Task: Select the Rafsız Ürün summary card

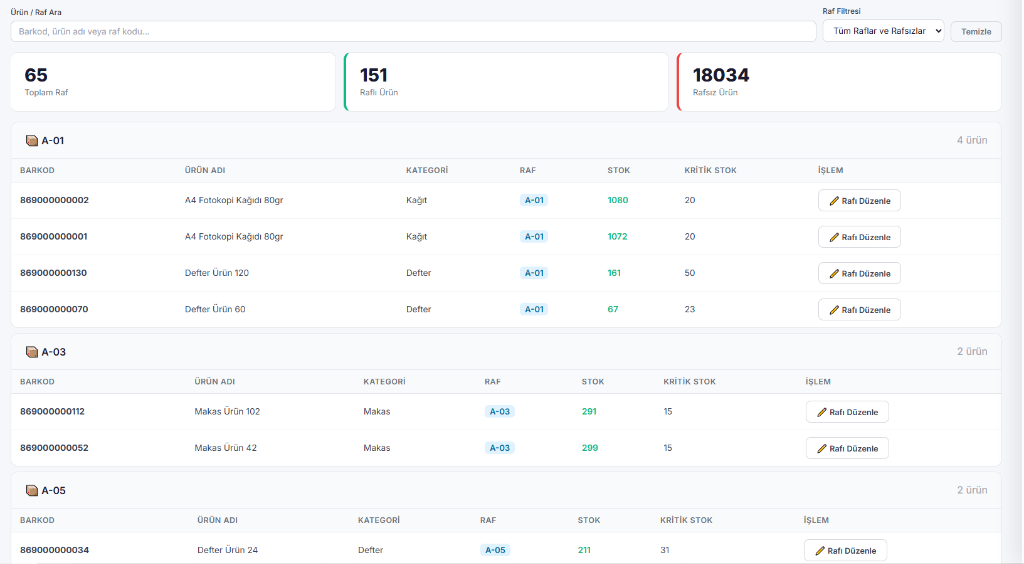Action: click(839, 82)
